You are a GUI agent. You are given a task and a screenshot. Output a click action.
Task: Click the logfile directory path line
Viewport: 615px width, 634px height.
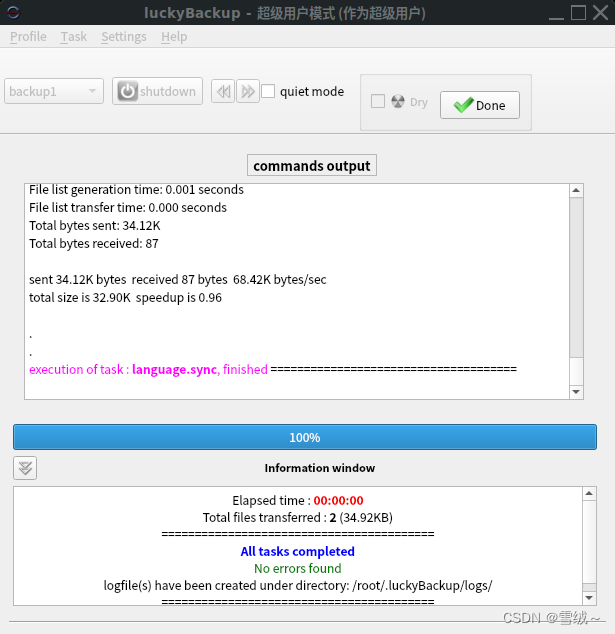(x=298, y=585)
